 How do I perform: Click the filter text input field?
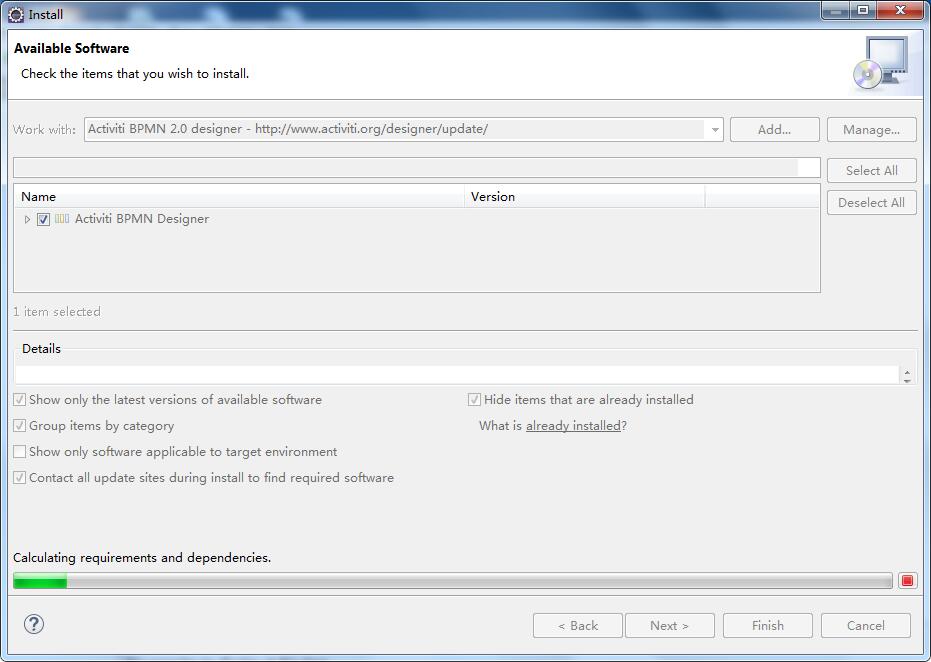[x=416, y=167]
